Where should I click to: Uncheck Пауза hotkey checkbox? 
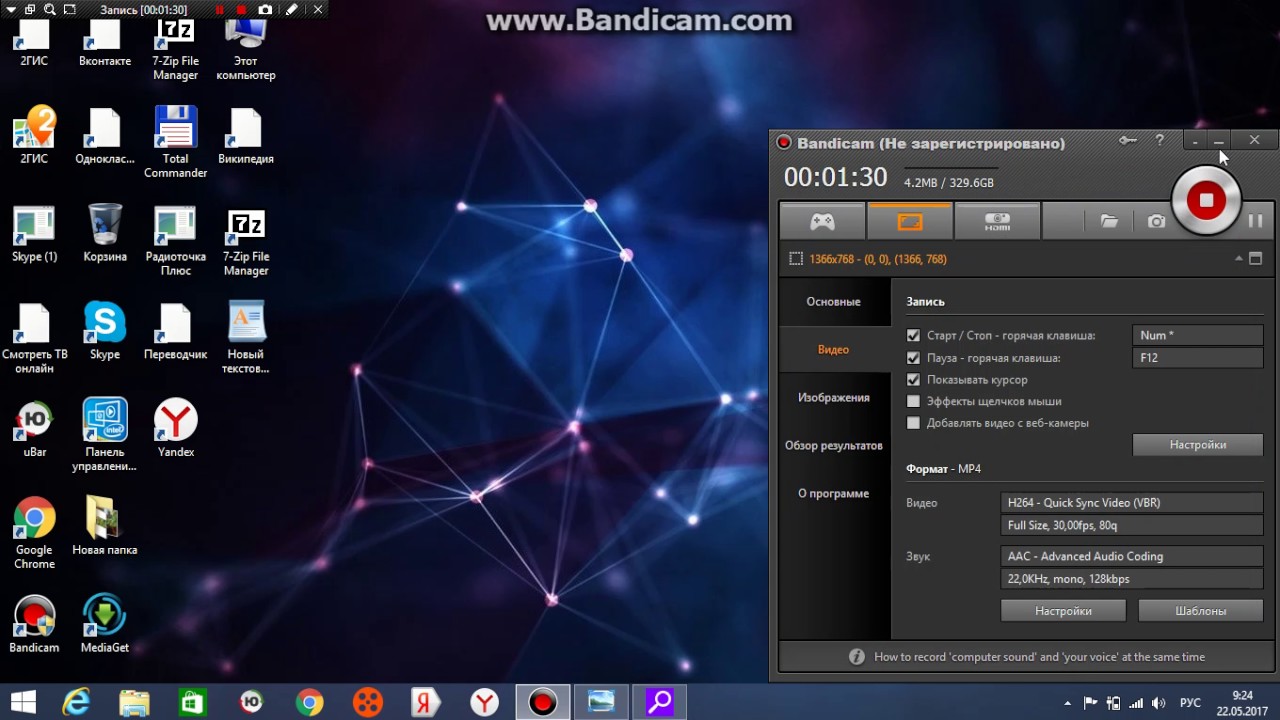(x=913, y=358)
